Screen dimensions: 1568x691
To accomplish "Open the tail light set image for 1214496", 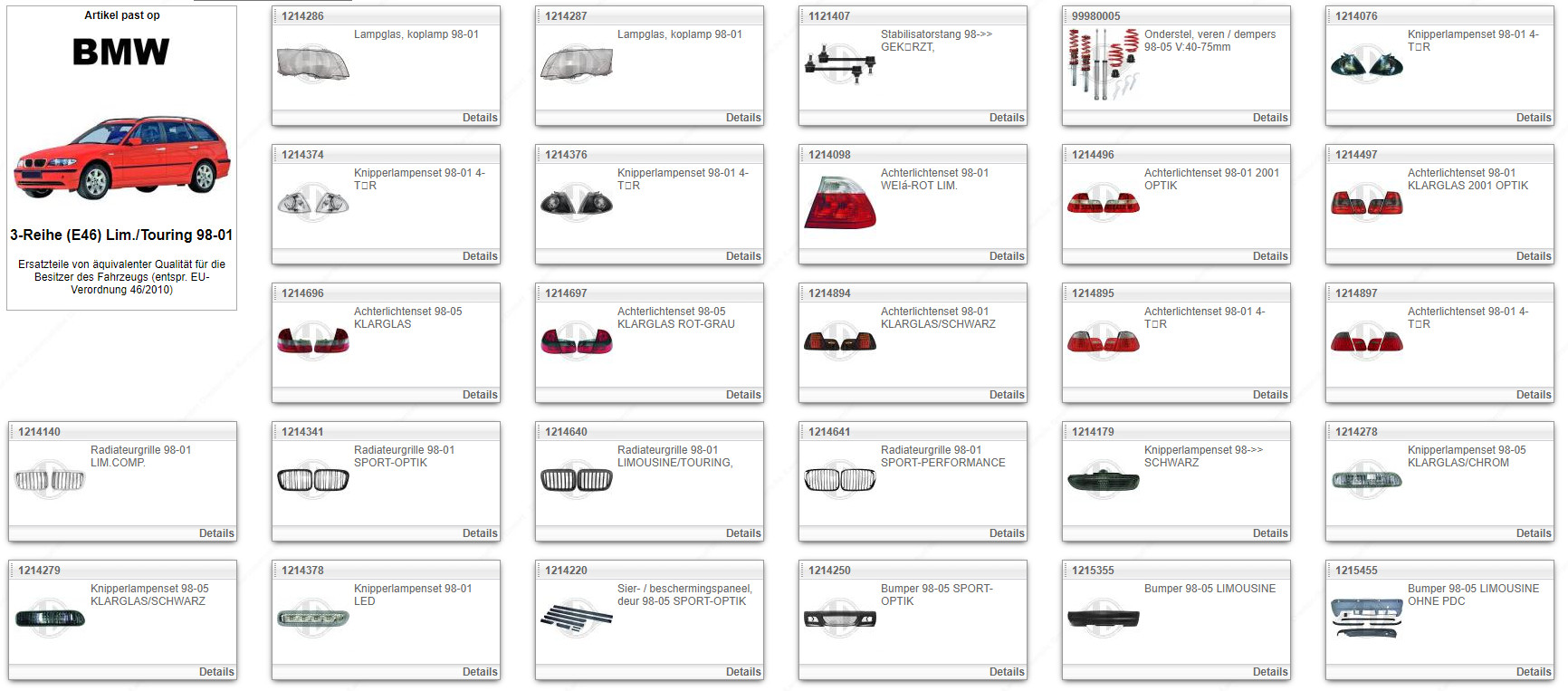I will pos(1104,203).
